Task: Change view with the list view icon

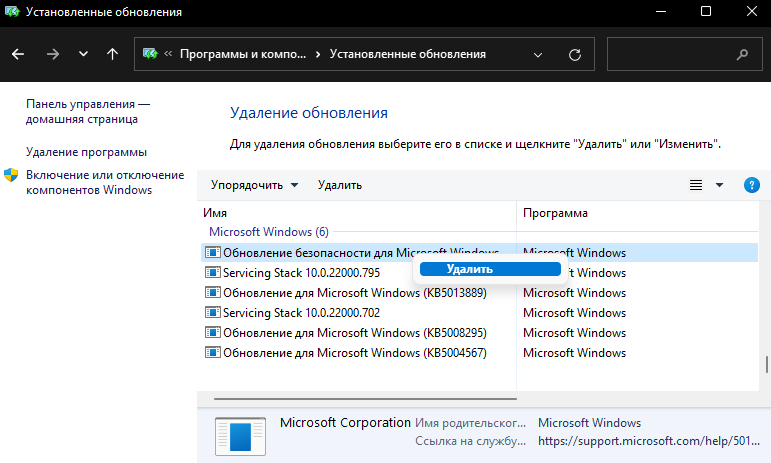Action: (696, 185)
